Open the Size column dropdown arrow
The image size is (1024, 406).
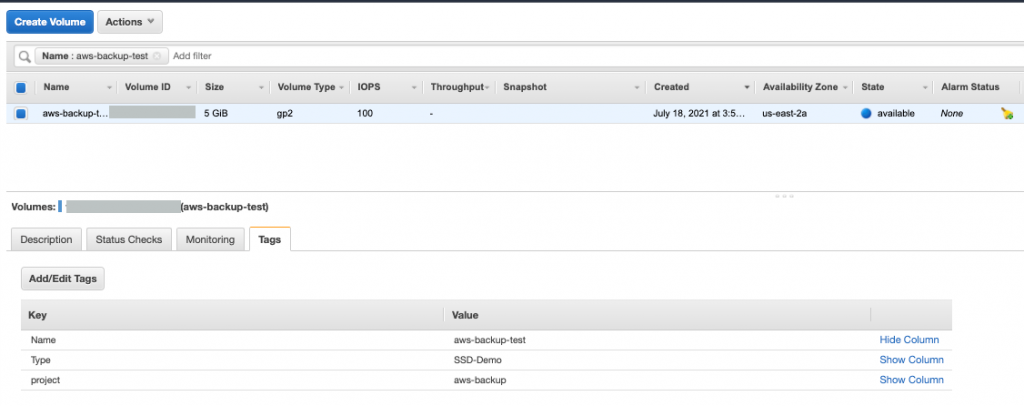point(261,87)
